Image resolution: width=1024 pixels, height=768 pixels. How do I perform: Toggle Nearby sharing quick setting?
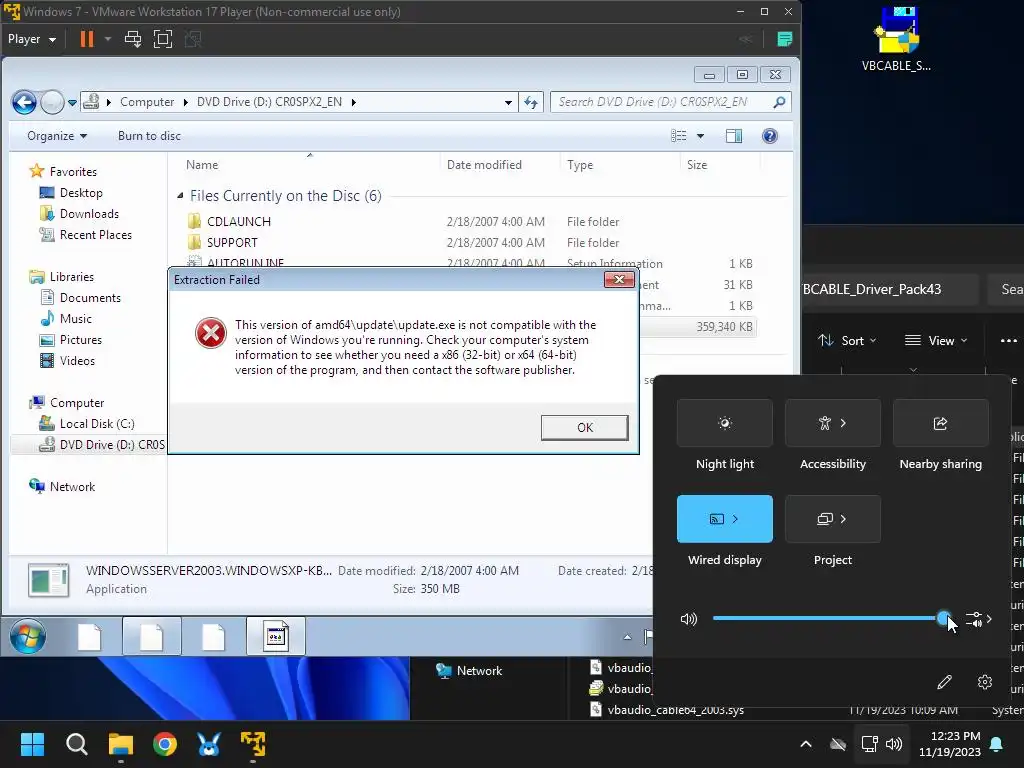[x=940, y=423]
